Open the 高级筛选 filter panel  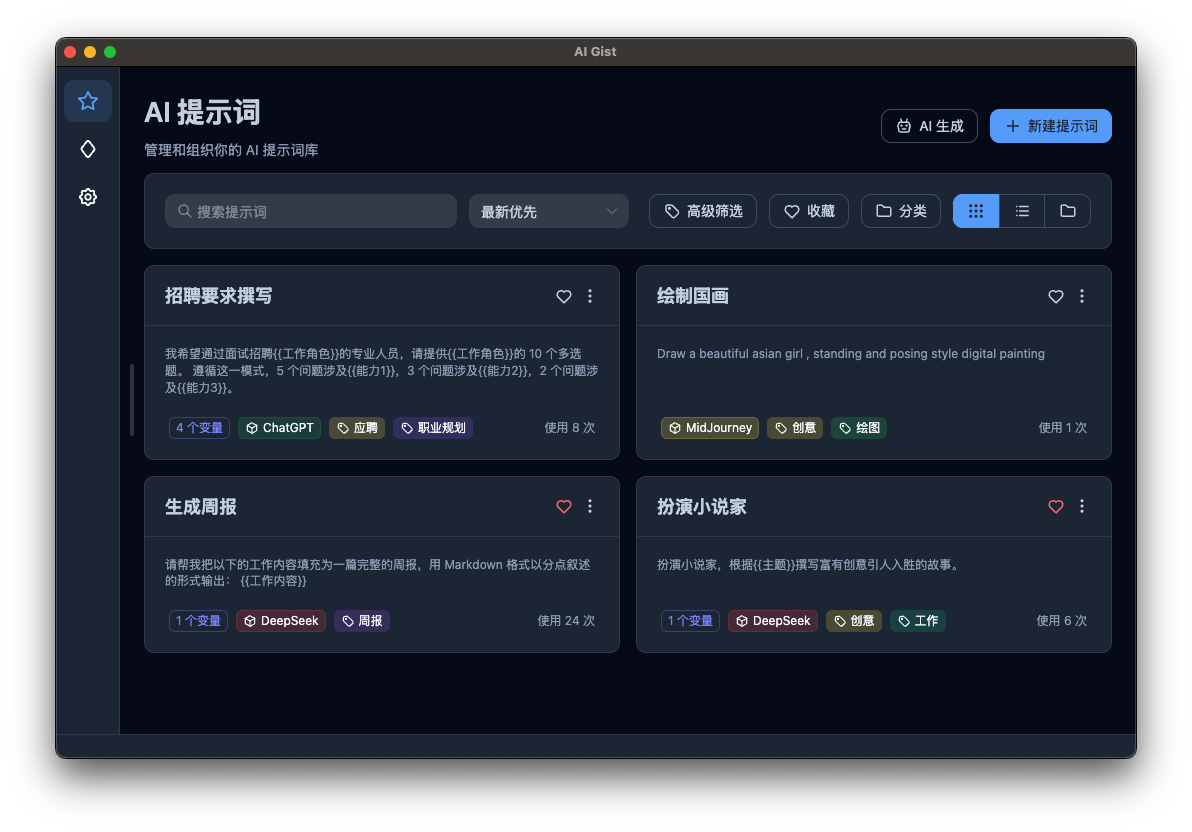(702, 211)
